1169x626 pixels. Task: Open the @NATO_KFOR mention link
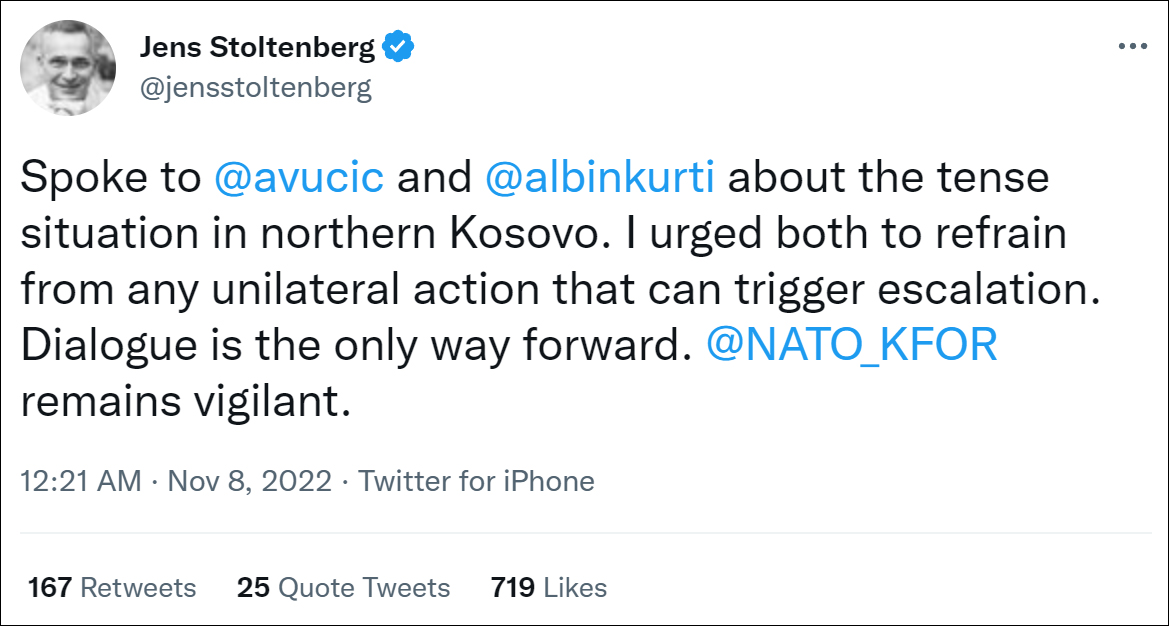(x=852, y=346)
